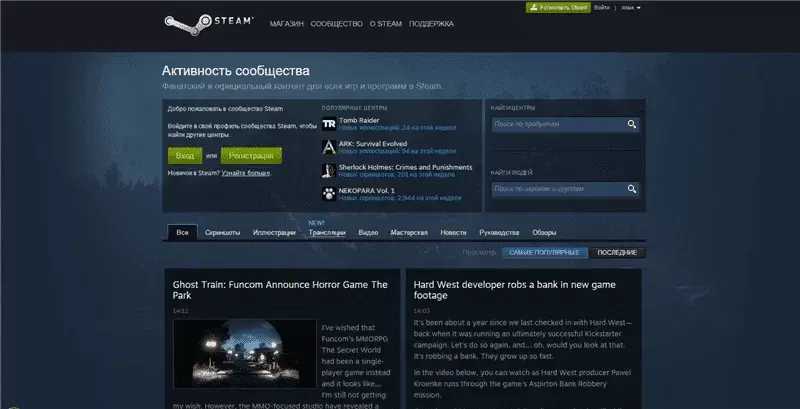Screen dimensions: 800x409
Task: Open the ARK: Survival Evolved title link
Action: [x=373, y=144]
